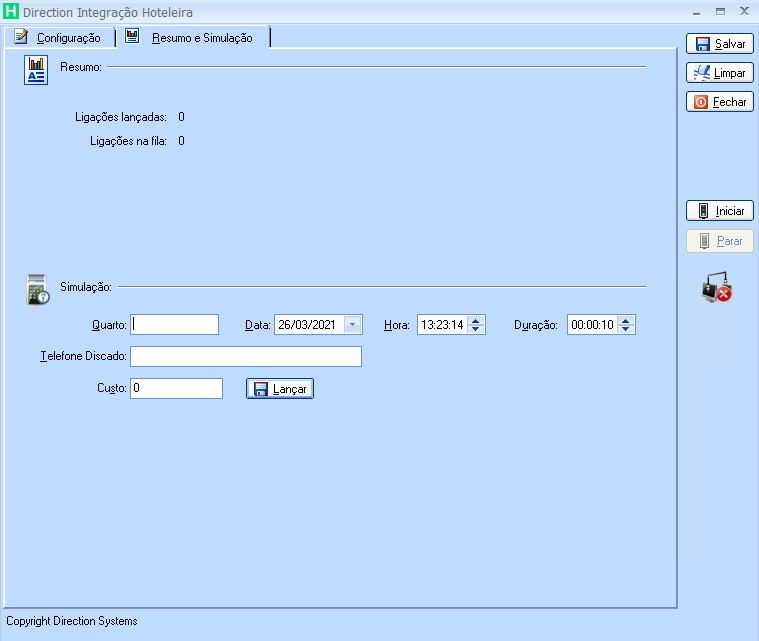Image resolution: width=759 pixels, height=641 pixels.
Task: Click the Ligações na fila value 0
Action: [182, 141]
